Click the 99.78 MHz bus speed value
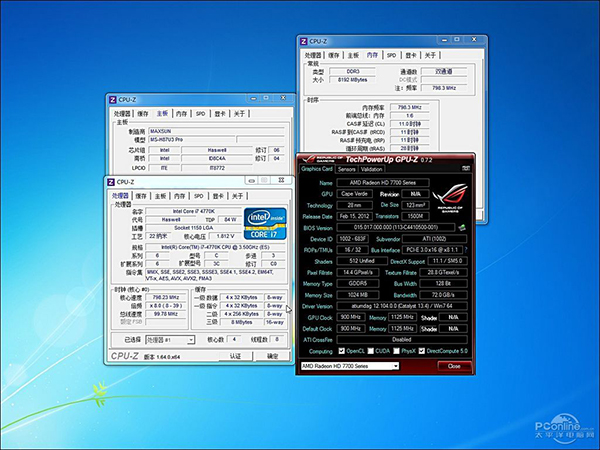600x450 pixels. coord(166,314)
